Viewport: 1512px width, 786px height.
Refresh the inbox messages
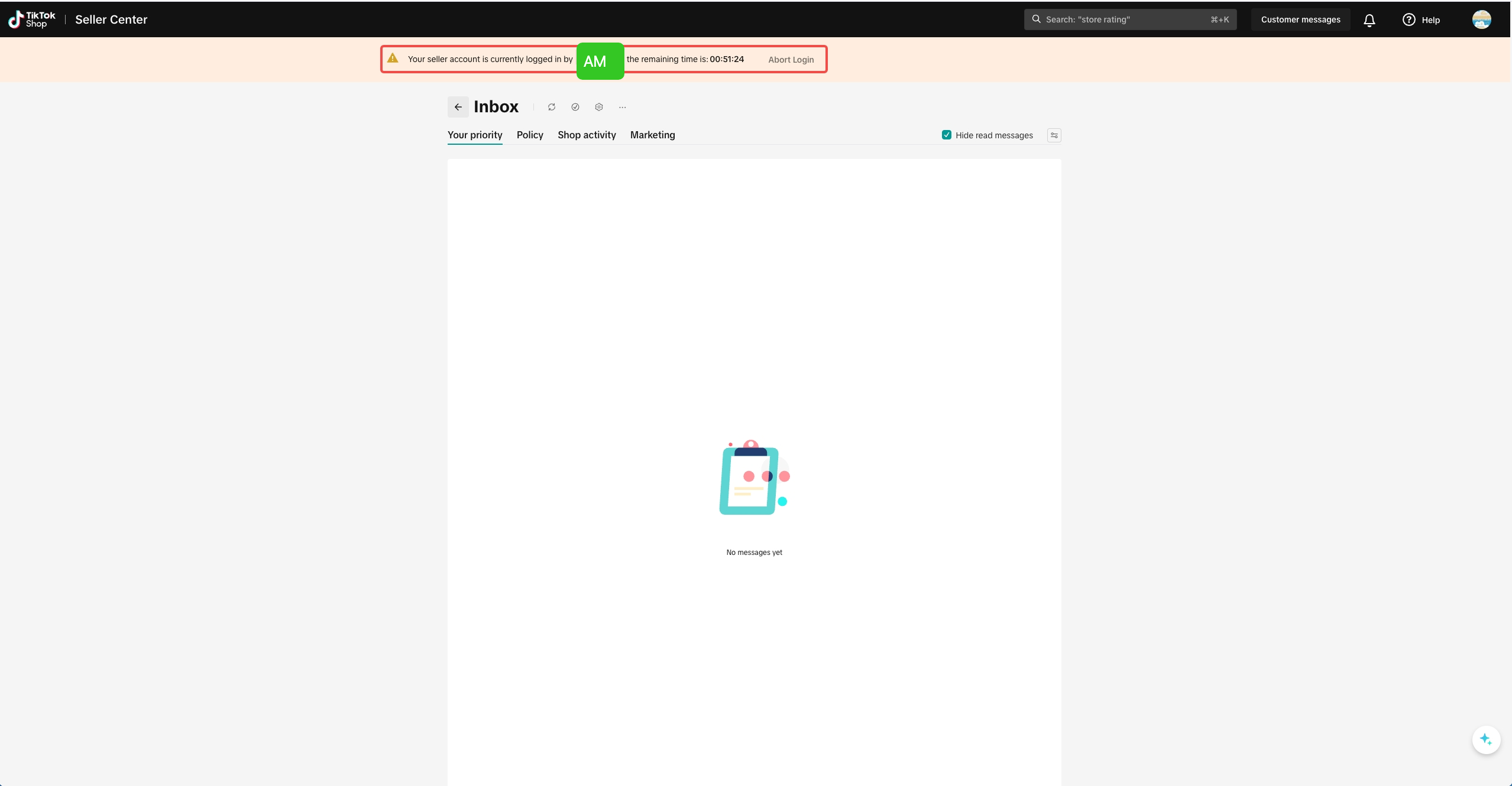pos(551,107)
